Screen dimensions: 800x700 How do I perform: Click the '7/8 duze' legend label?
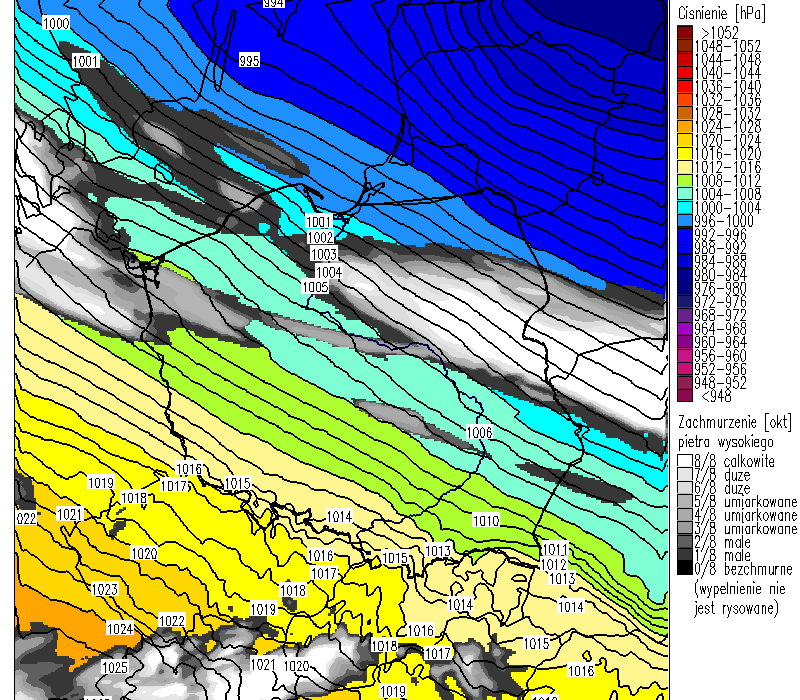click(722, 475)
